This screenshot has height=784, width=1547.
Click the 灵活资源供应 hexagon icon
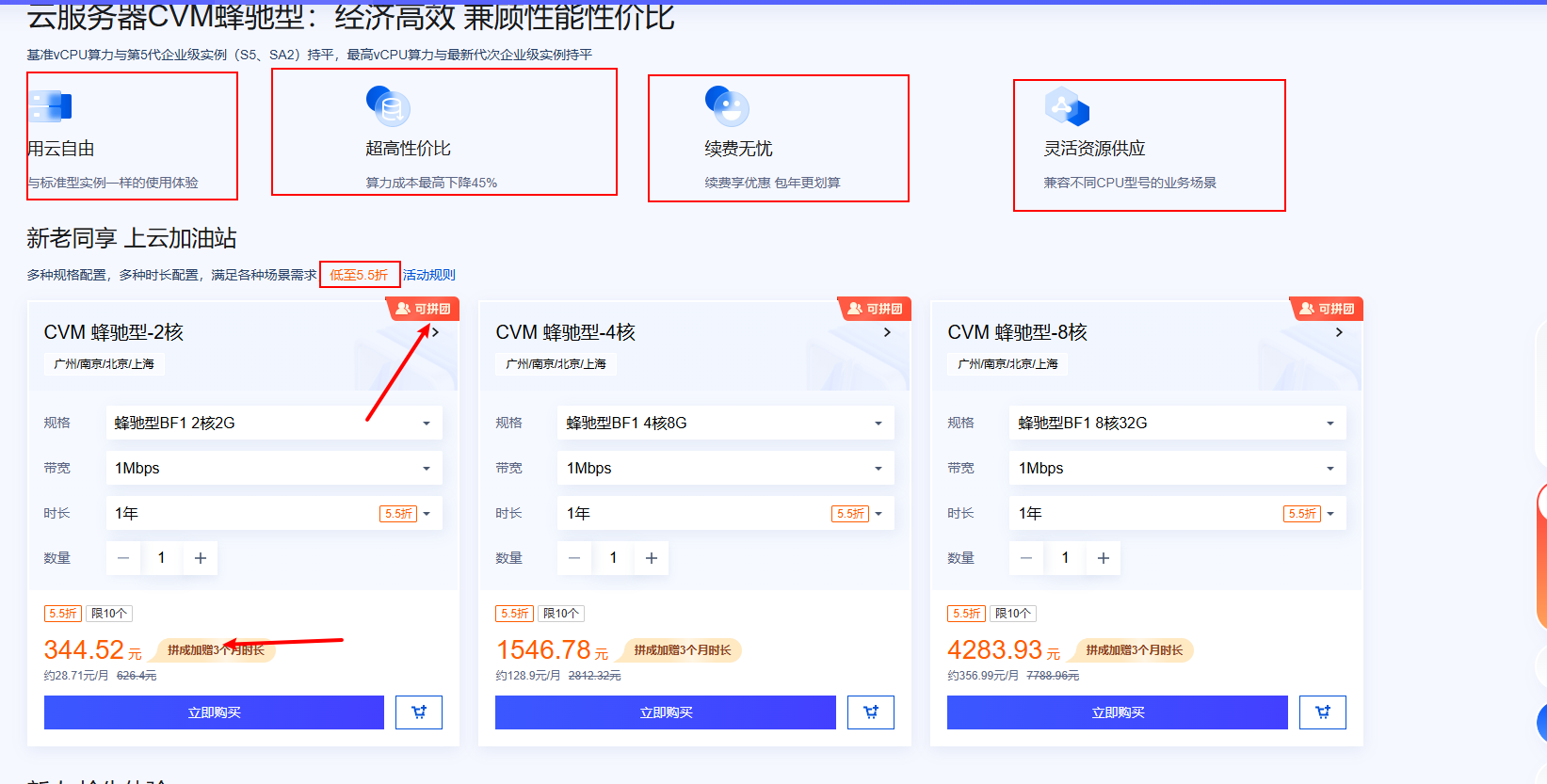[x=1067, y=106]
